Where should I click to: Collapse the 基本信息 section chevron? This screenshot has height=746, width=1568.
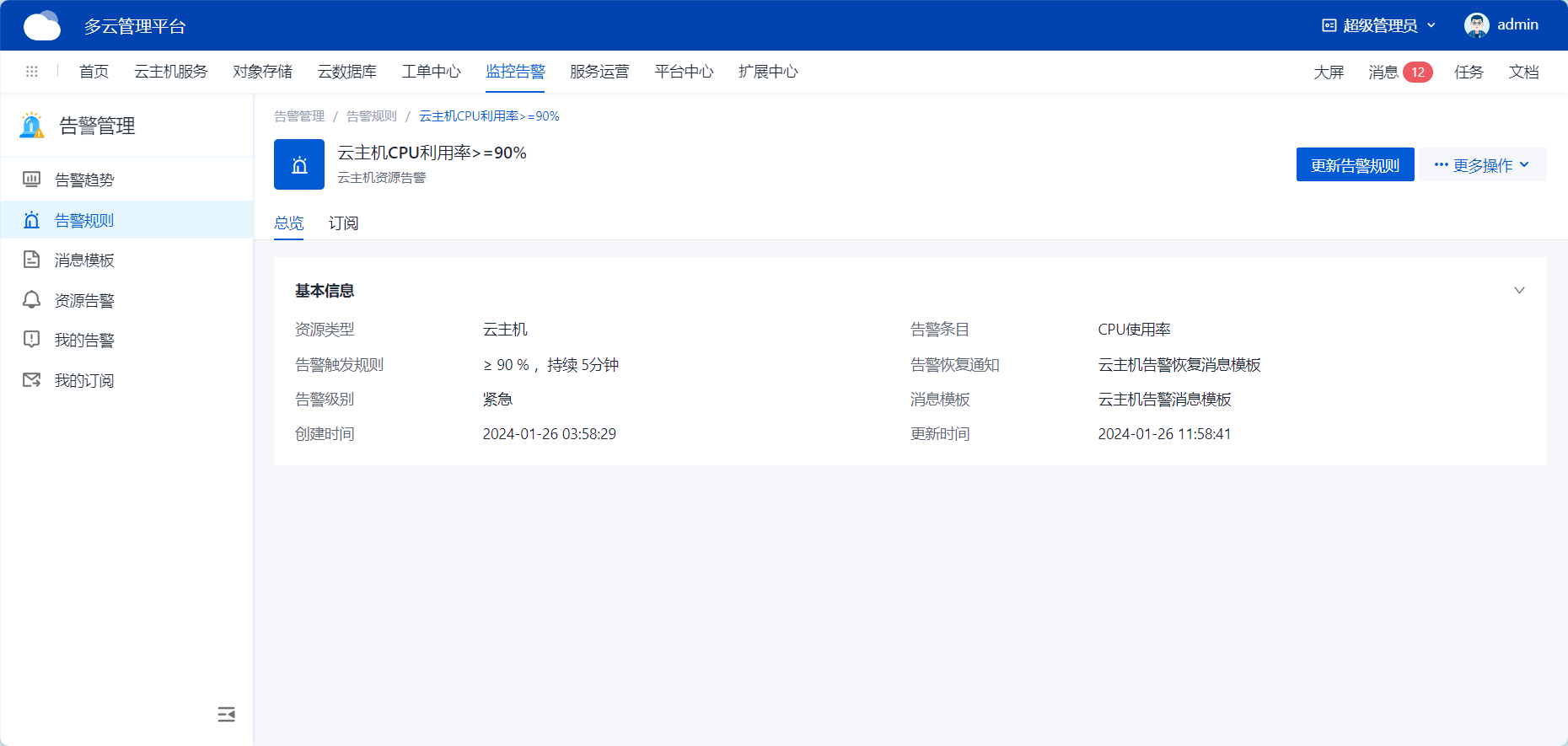(x=1519, y=291)
